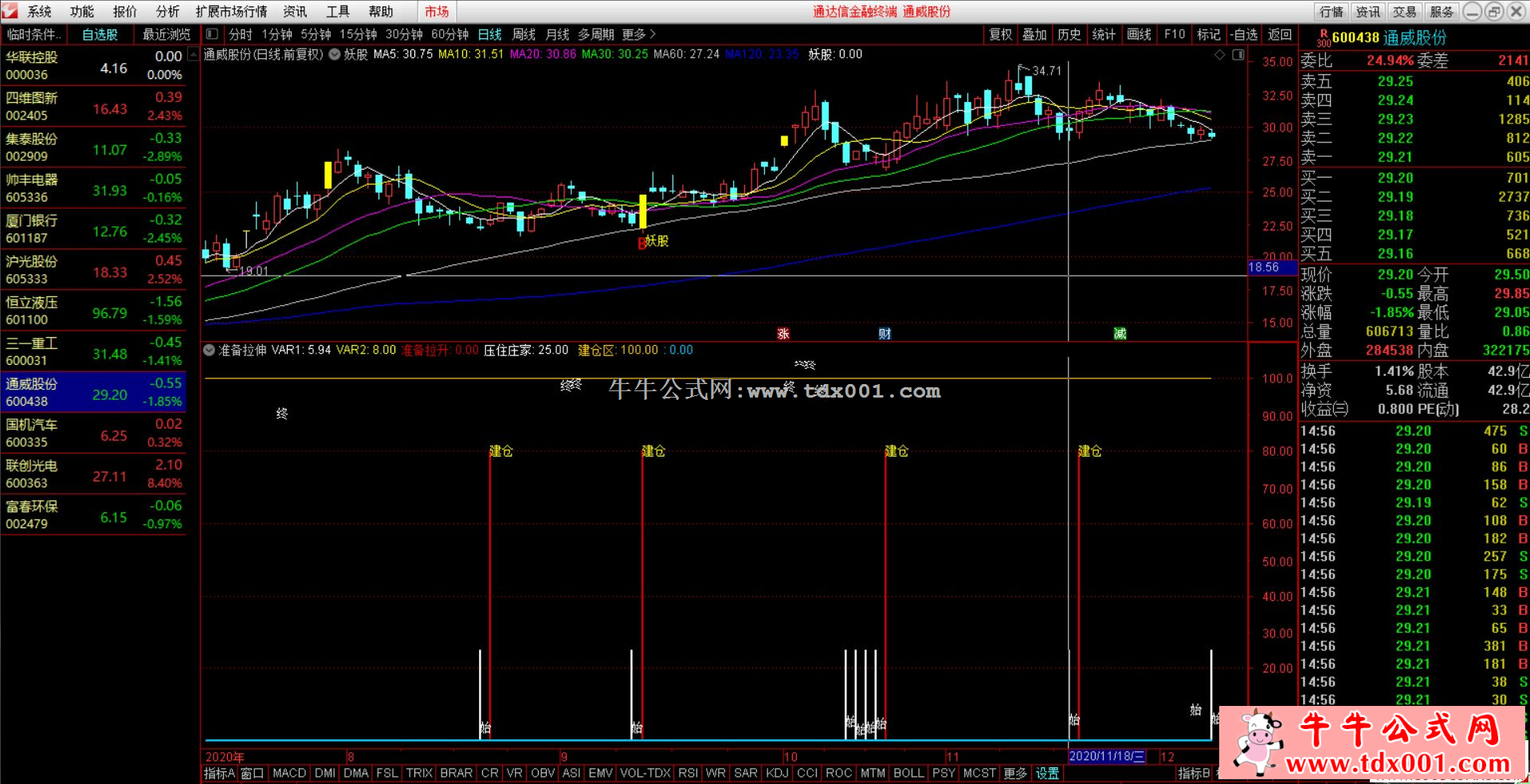
Task: Click the 历史 toolbar button
Action: coord(1069,34)
